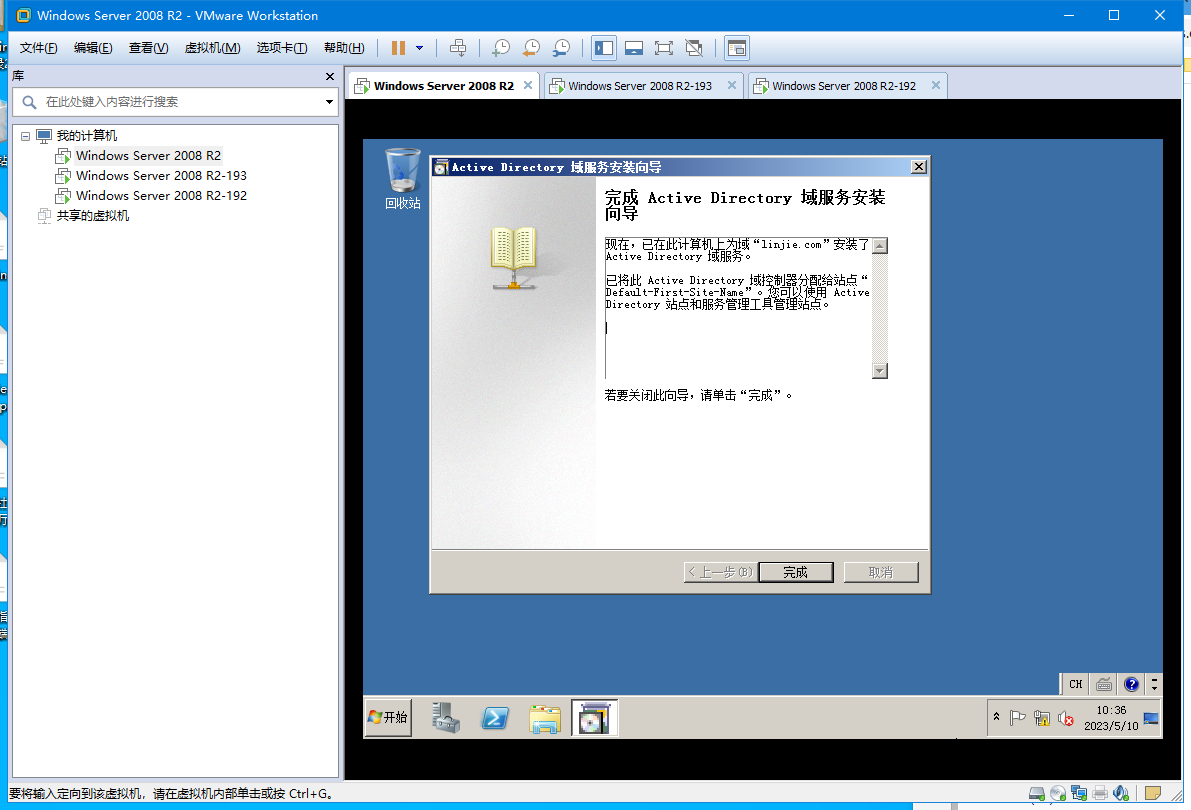Select Windows Server 2008 R2-193 in library

[161, 176]
